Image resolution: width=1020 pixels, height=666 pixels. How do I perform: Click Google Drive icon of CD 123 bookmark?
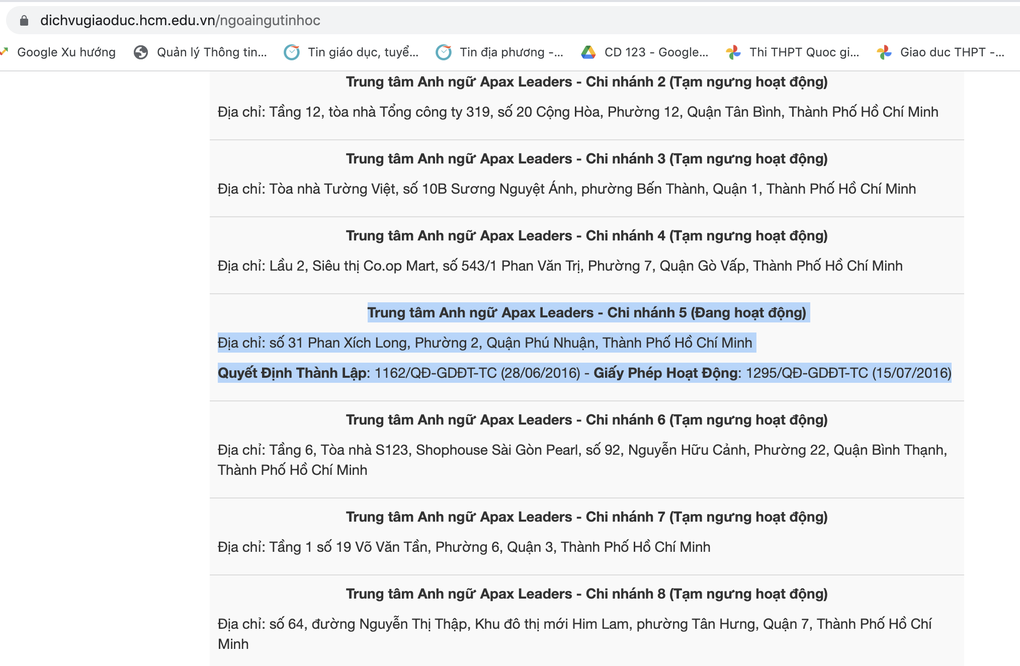tap(588, 52)
